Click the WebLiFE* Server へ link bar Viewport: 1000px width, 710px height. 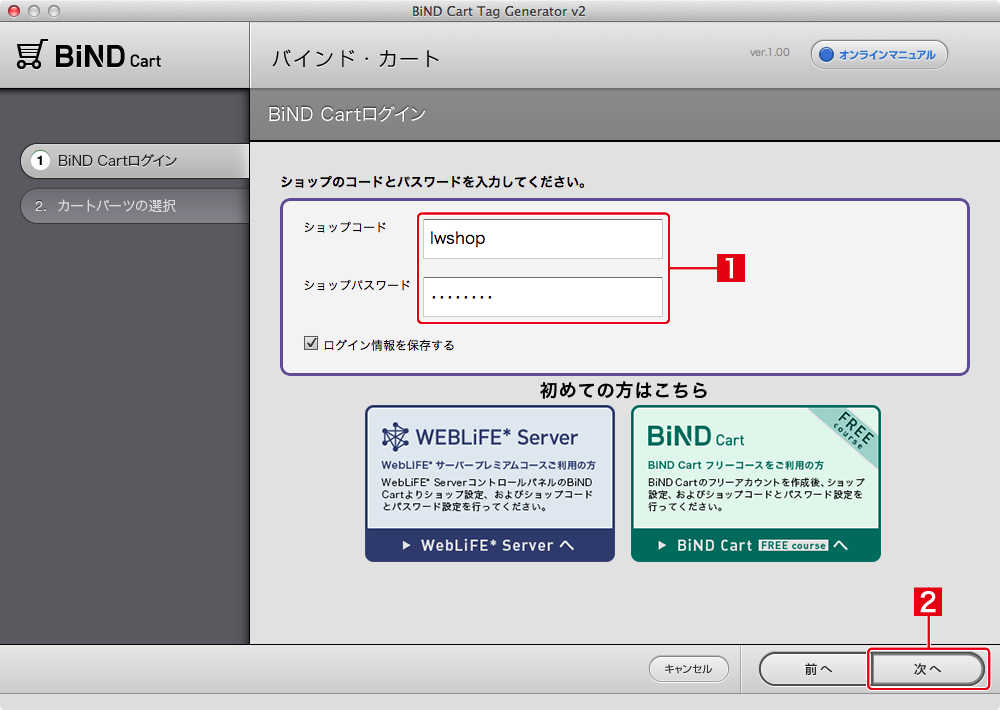point(490,545)
